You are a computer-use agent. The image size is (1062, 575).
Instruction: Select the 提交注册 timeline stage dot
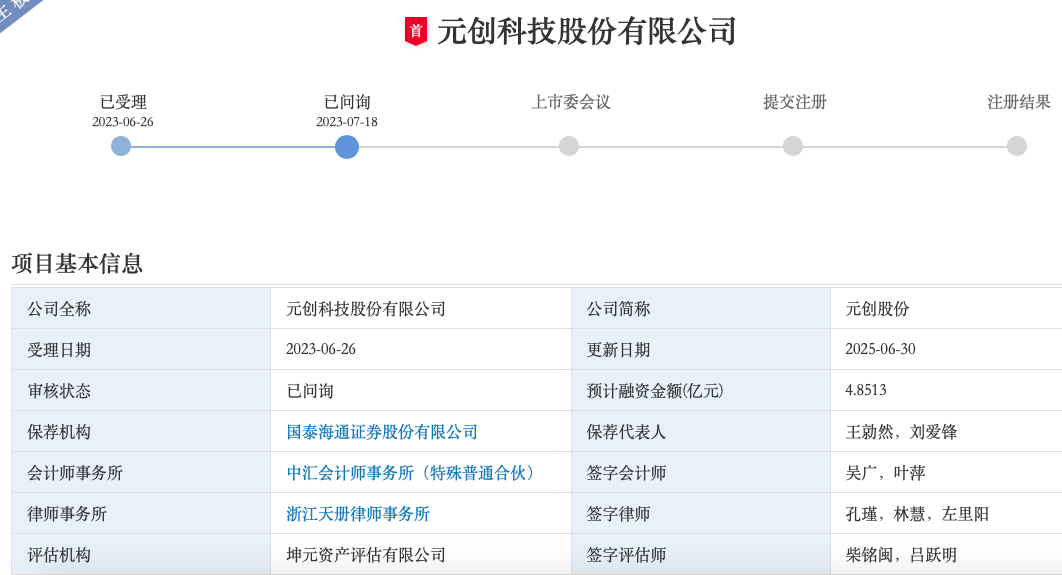(x=792, y=146)
